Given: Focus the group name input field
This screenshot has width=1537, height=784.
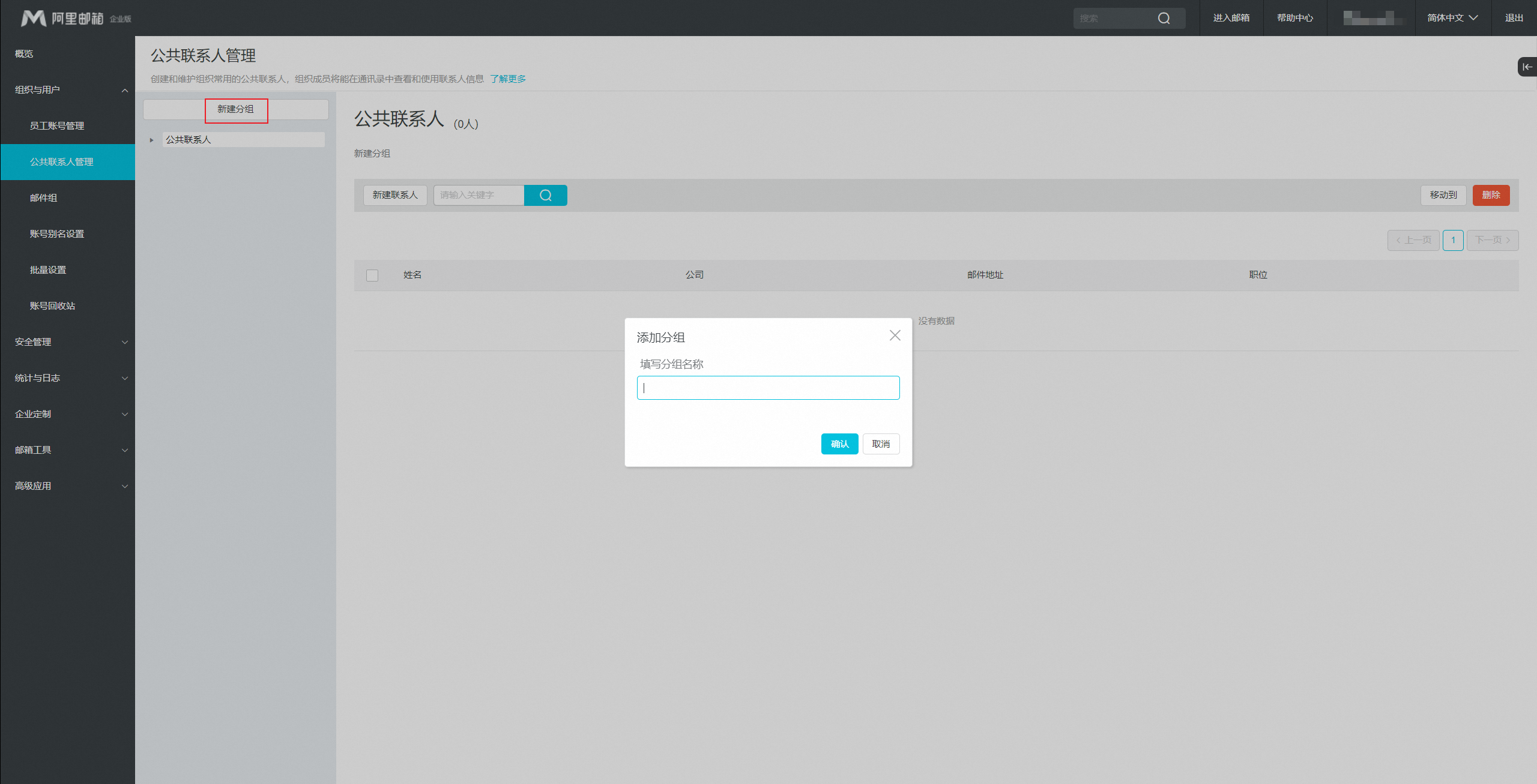Looking at the screenshot, I should [x=768, y=388].
